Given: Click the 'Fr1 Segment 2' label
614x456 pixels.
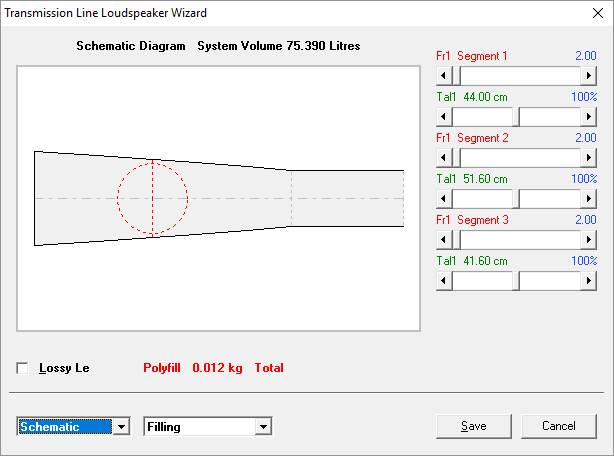Looking at the screenshot, I should click(x=472, y=138).
